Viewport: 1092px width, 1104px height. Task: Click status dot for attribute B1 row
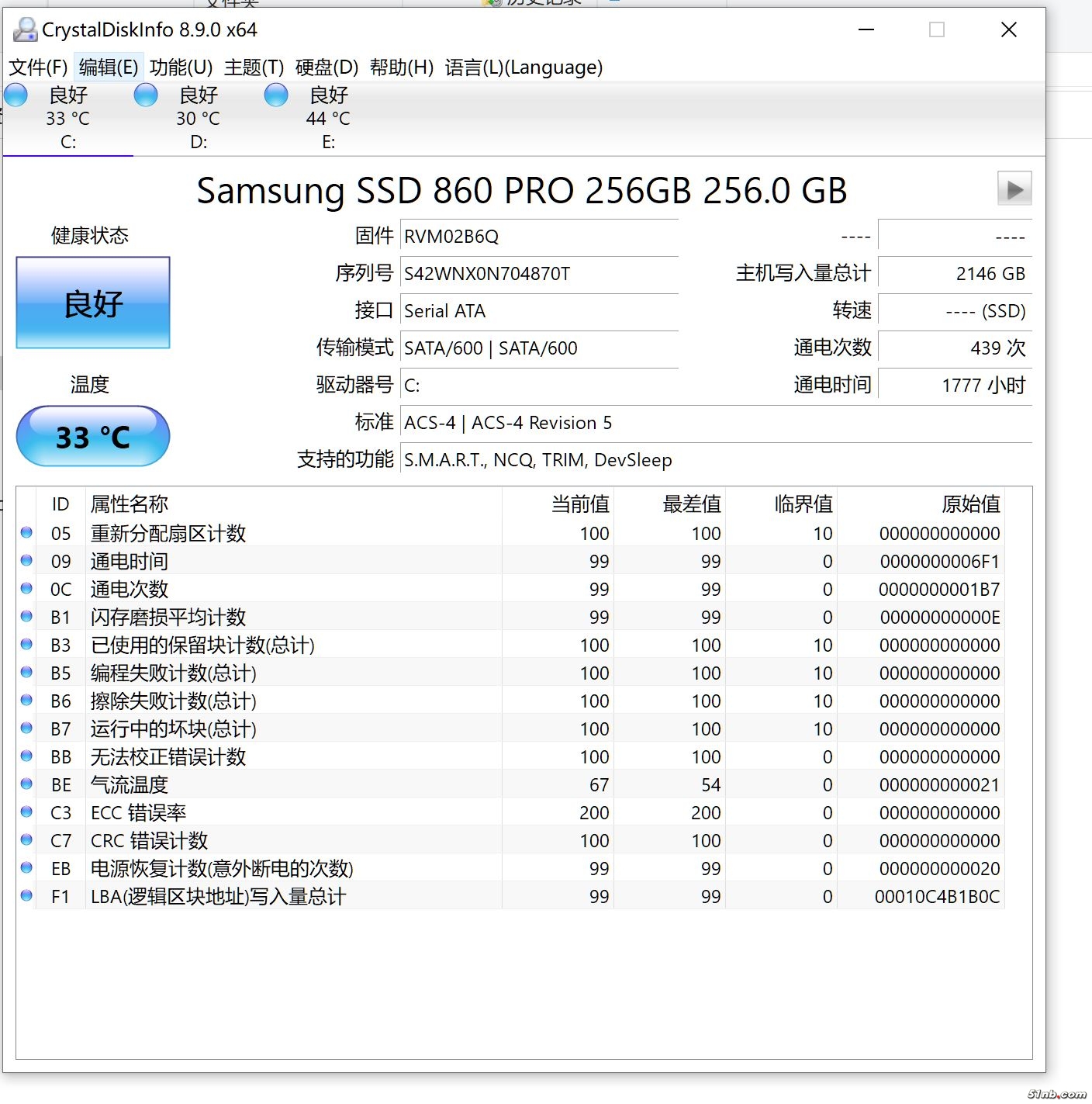26,616
